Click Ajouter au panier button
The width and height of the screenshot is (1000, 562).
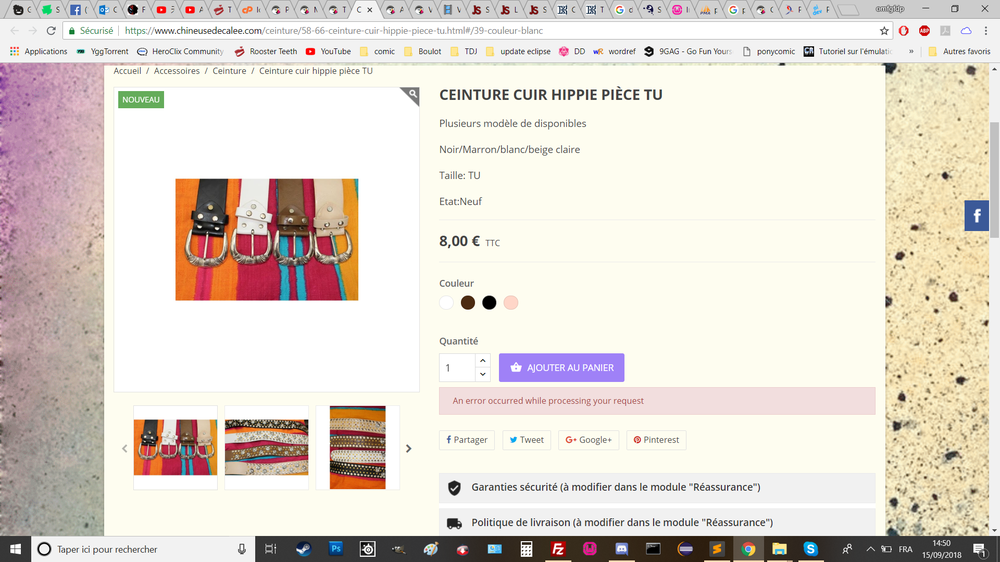tap(561, 367)
